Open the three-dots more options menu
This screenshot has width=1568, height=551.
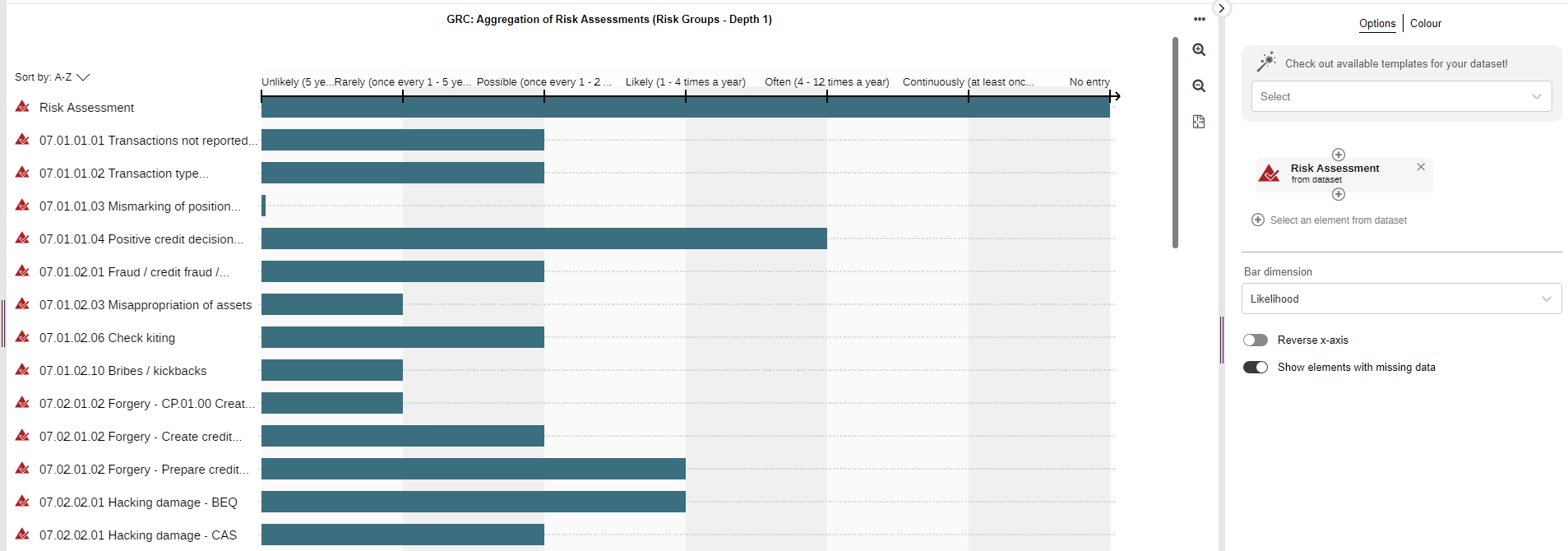(x=1200, y=19)
